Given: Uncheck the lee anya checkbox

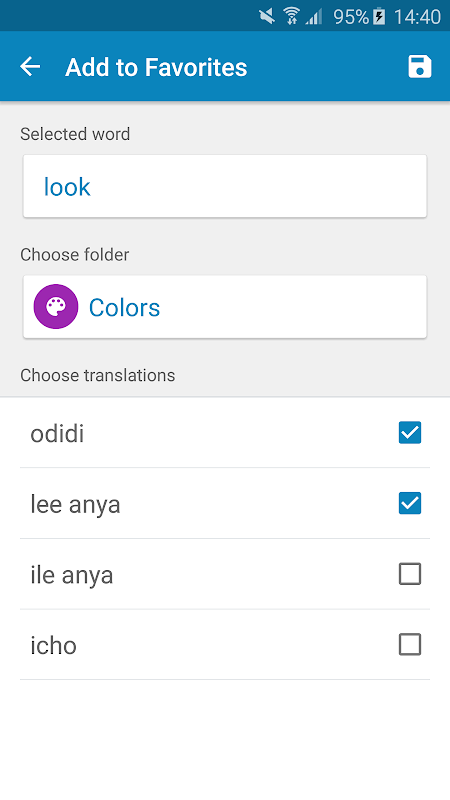Looking at the screenshot, I should (410, 503).
